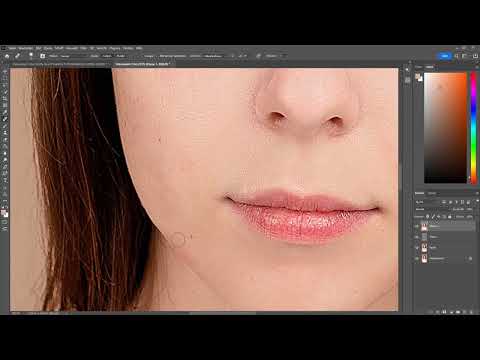
Task: Select the Clone Stamp tool
Action: coord(5,133)
